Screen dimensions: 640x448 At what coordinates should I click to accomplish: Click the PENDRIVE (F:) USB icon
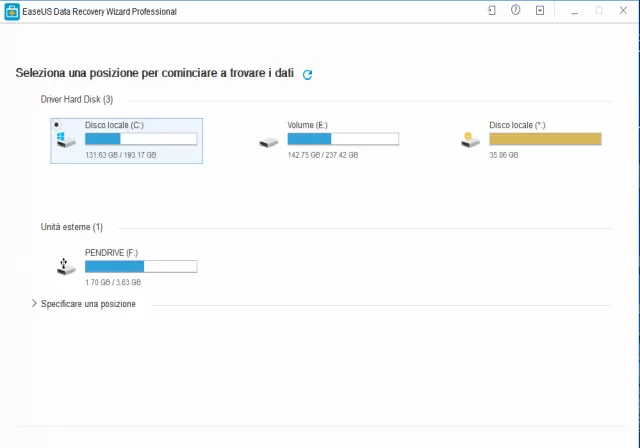(x=66, y=266)
